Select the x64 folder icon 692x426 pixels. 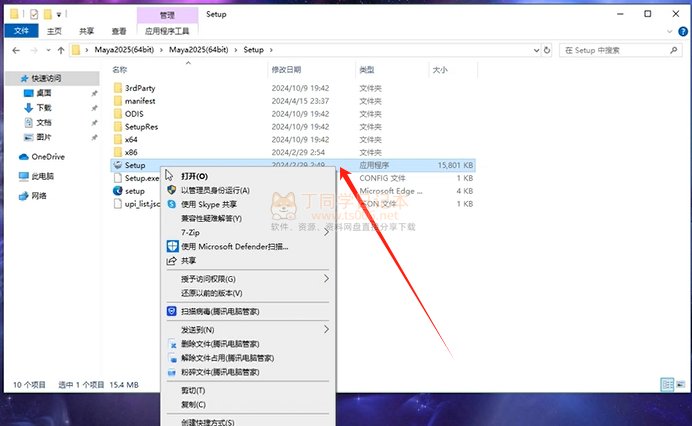click(117, 139)
